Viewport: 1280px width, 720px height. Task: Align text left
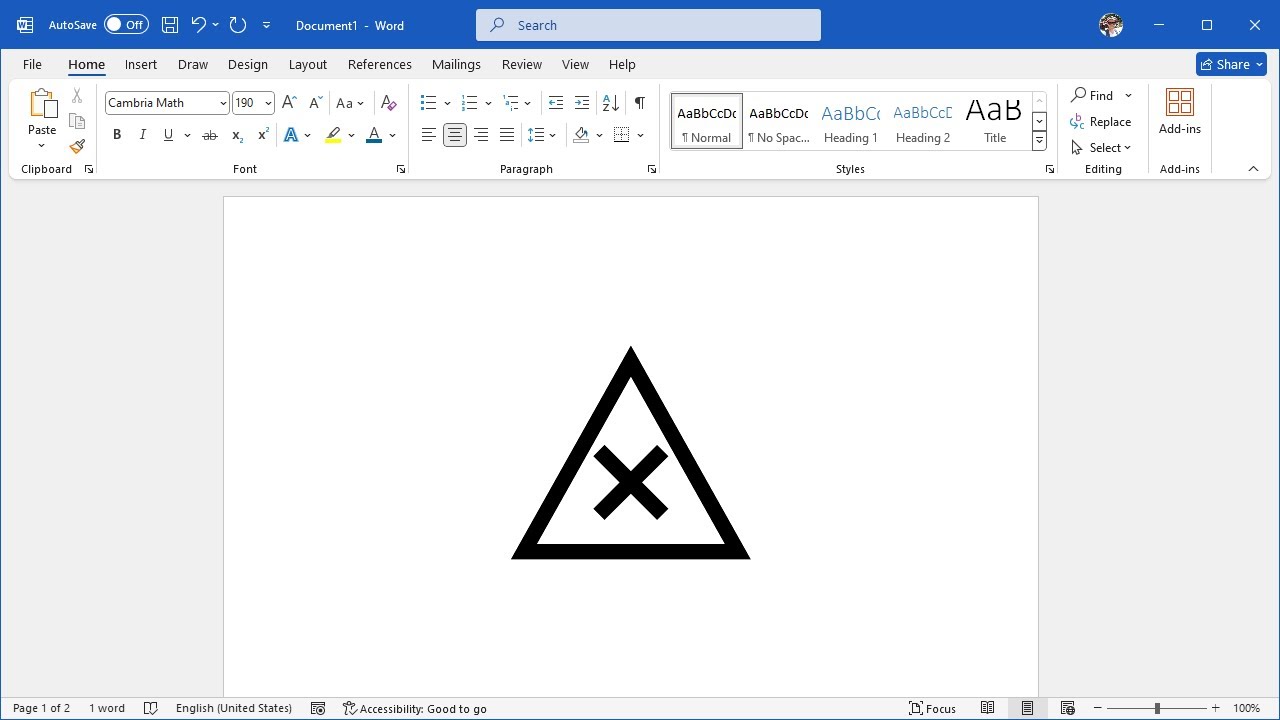[x=429, y=135]
